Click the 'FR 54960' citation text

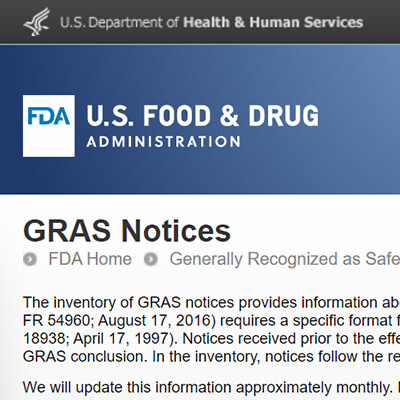(x=58, y=320)
